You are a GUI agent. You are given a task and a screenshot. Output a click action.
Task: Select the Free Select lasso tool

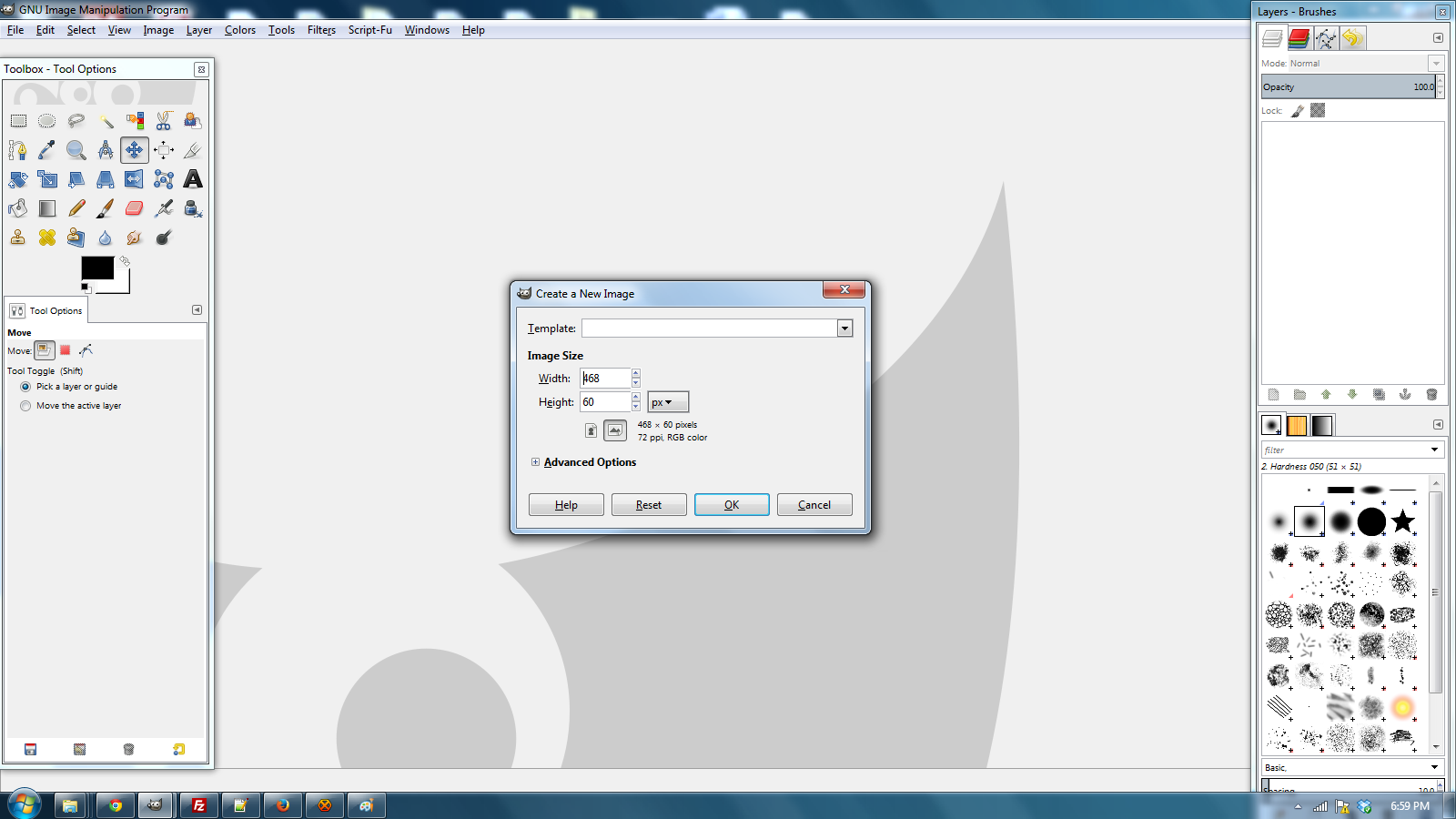pyautogui.click(x=76, y=121)
